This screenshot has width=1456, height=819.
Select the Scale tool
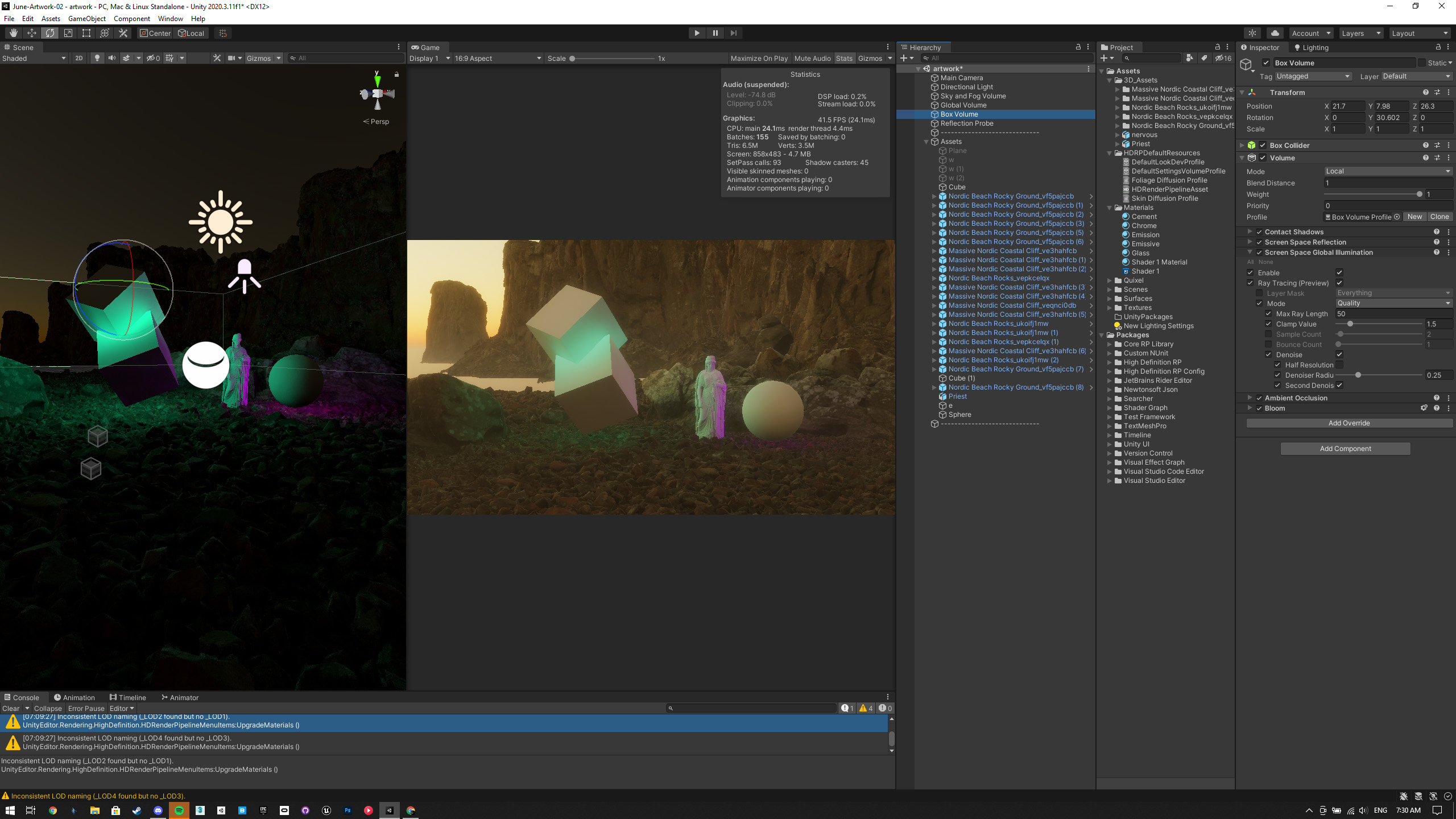click(68, 32)
